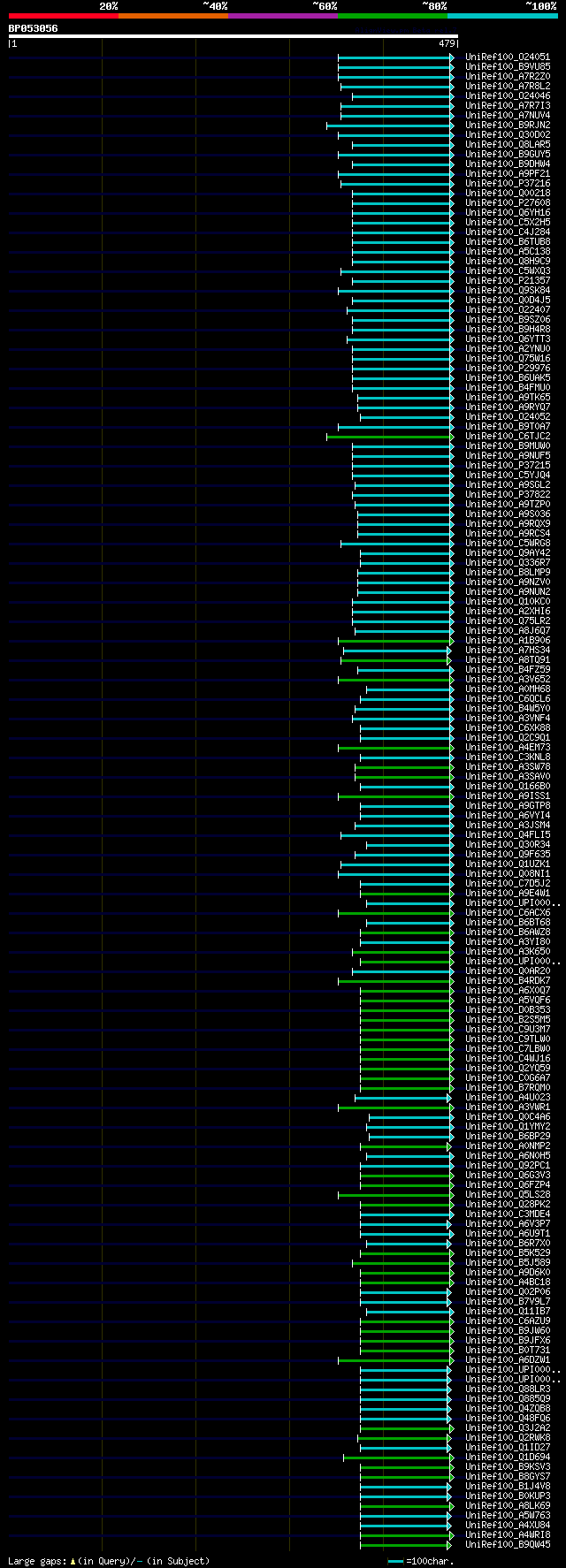Click the UniRef100_A5C138 label
Screen dimensions: 566x1568
[x=508, y=251]
